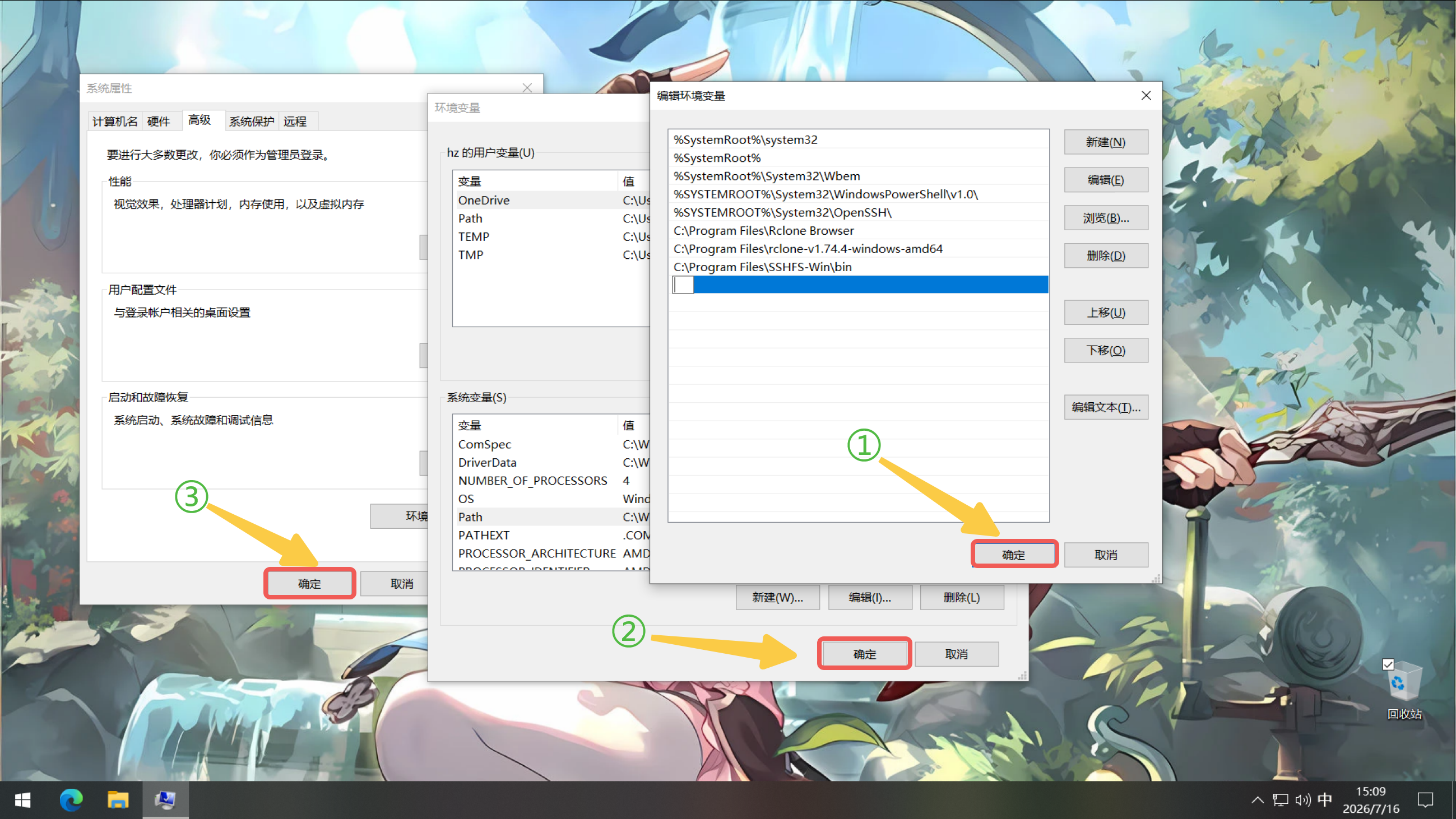Open the notification center icon
1456x819 pixels.
pos(1425,800)
